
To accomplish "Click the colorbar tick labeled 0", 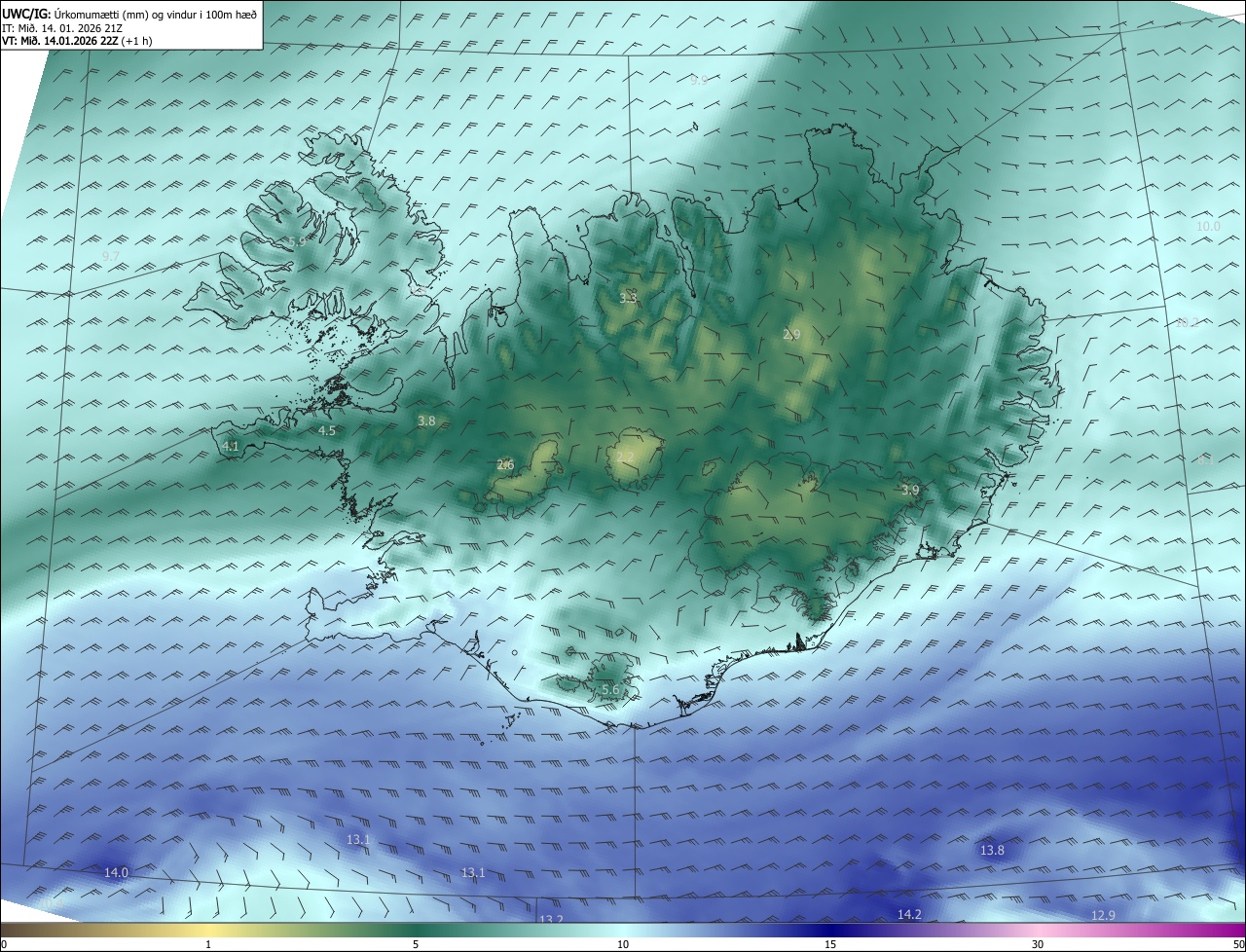I will 3,944.
